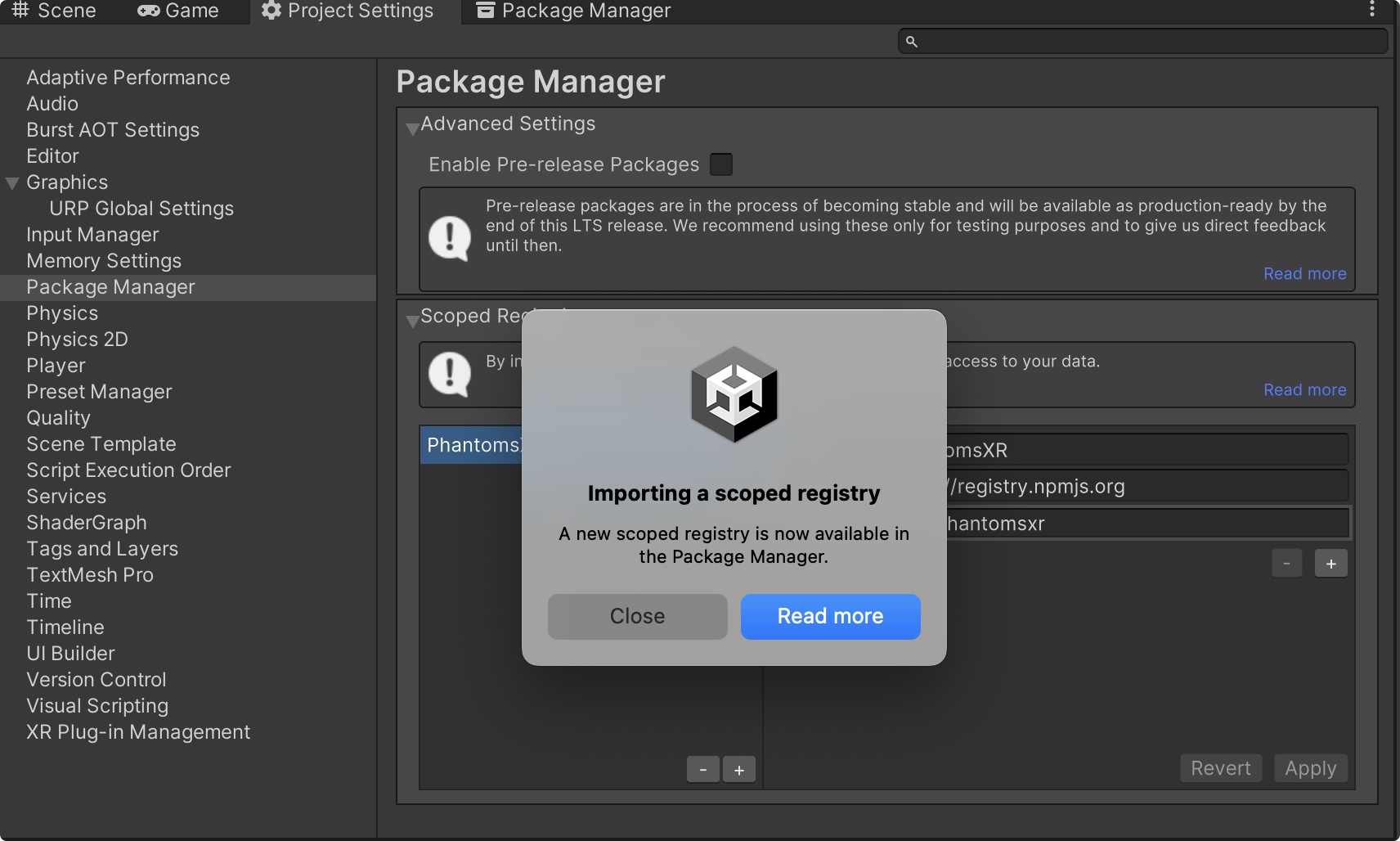Click the settings search field
This screenshot has width=1400, height=841.
pos(1143,41)
